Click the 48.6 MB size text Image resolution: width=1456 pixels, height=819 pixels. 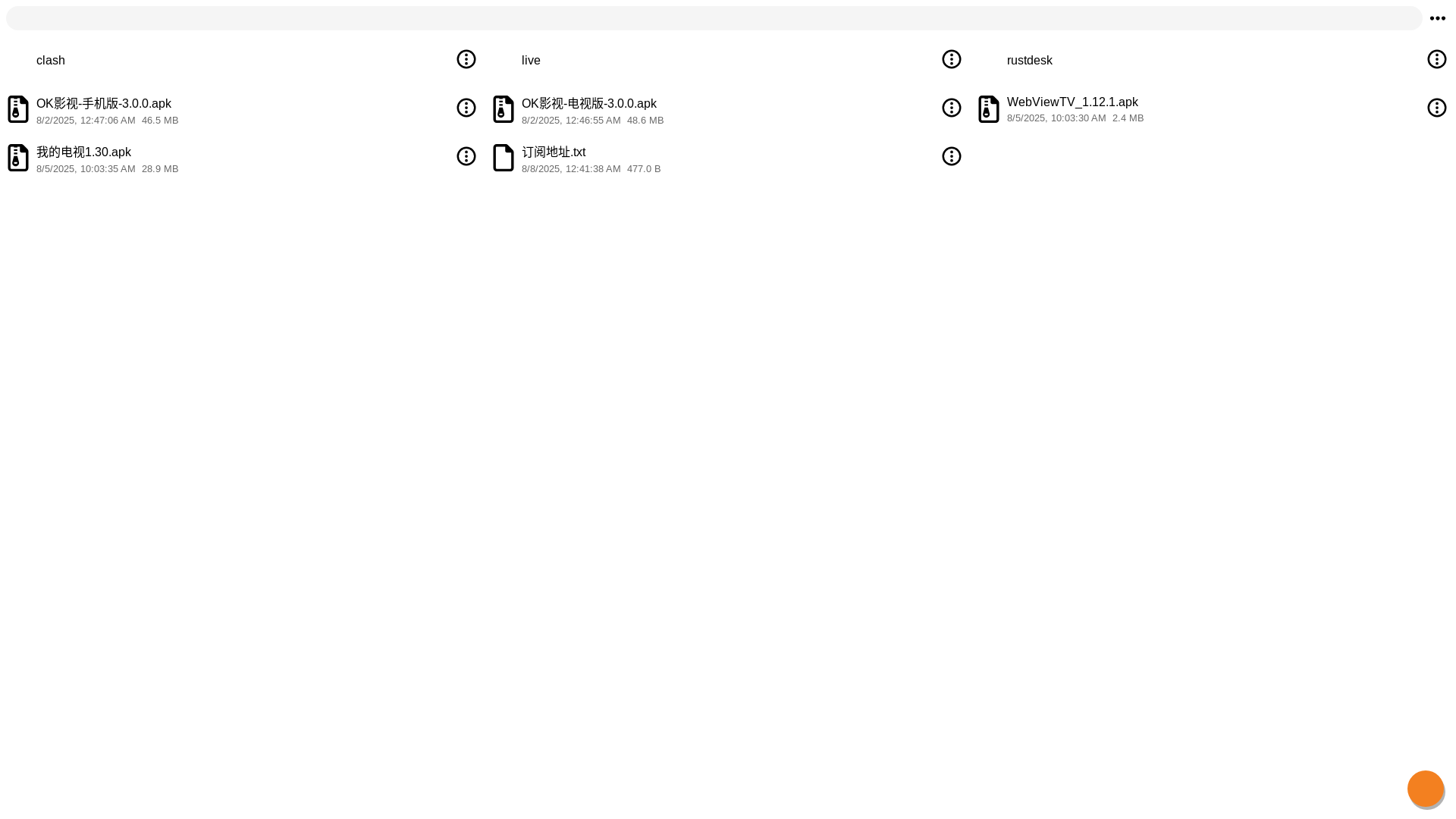point(645,121)
